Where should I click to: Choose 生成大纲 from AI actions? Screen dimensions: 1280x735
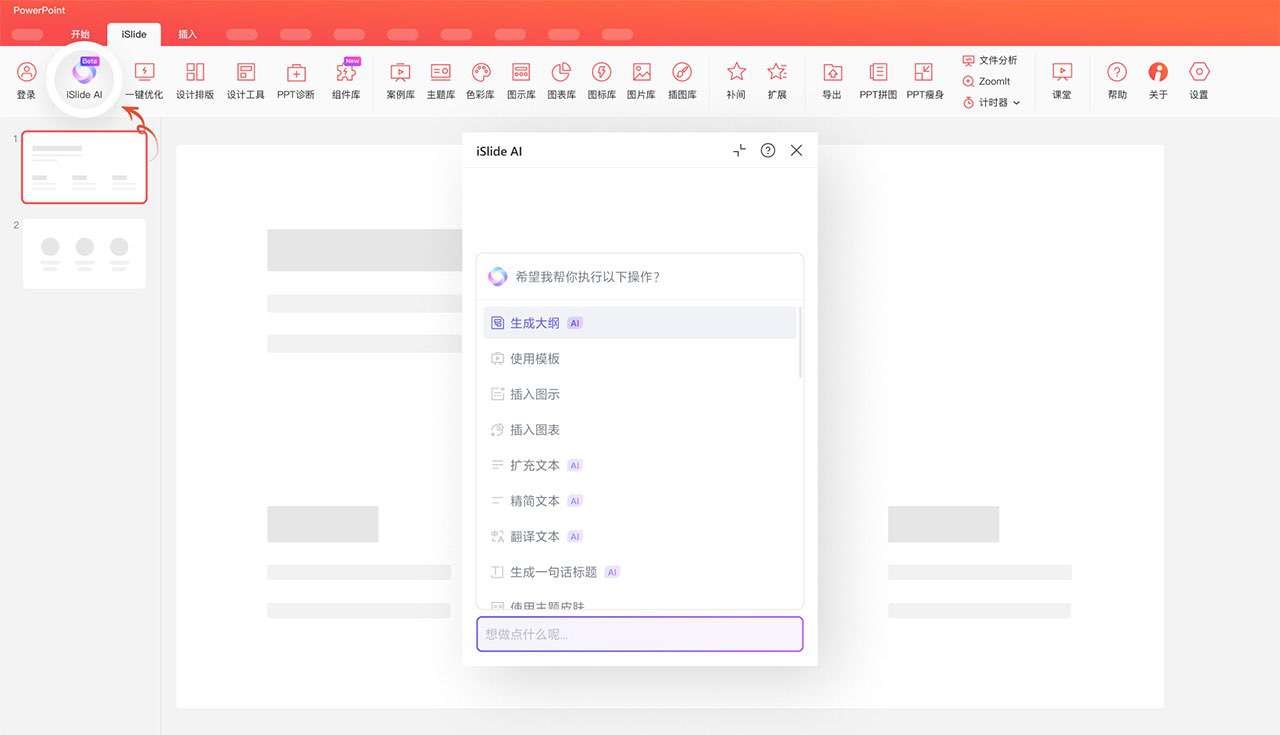[640, 323]
